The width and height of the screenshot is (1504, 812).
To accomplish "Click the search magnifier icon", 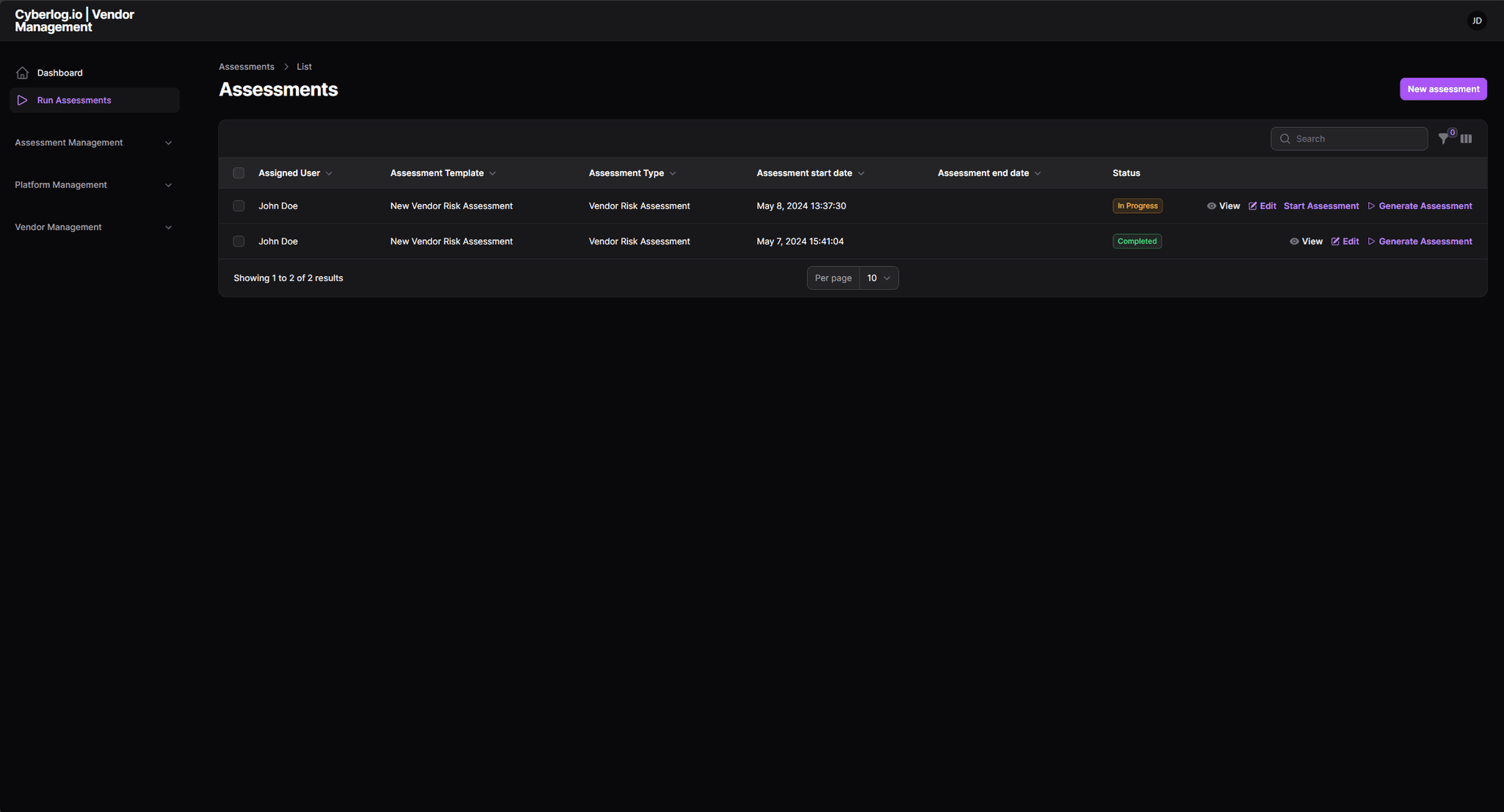I will (x=1285, y=138).
